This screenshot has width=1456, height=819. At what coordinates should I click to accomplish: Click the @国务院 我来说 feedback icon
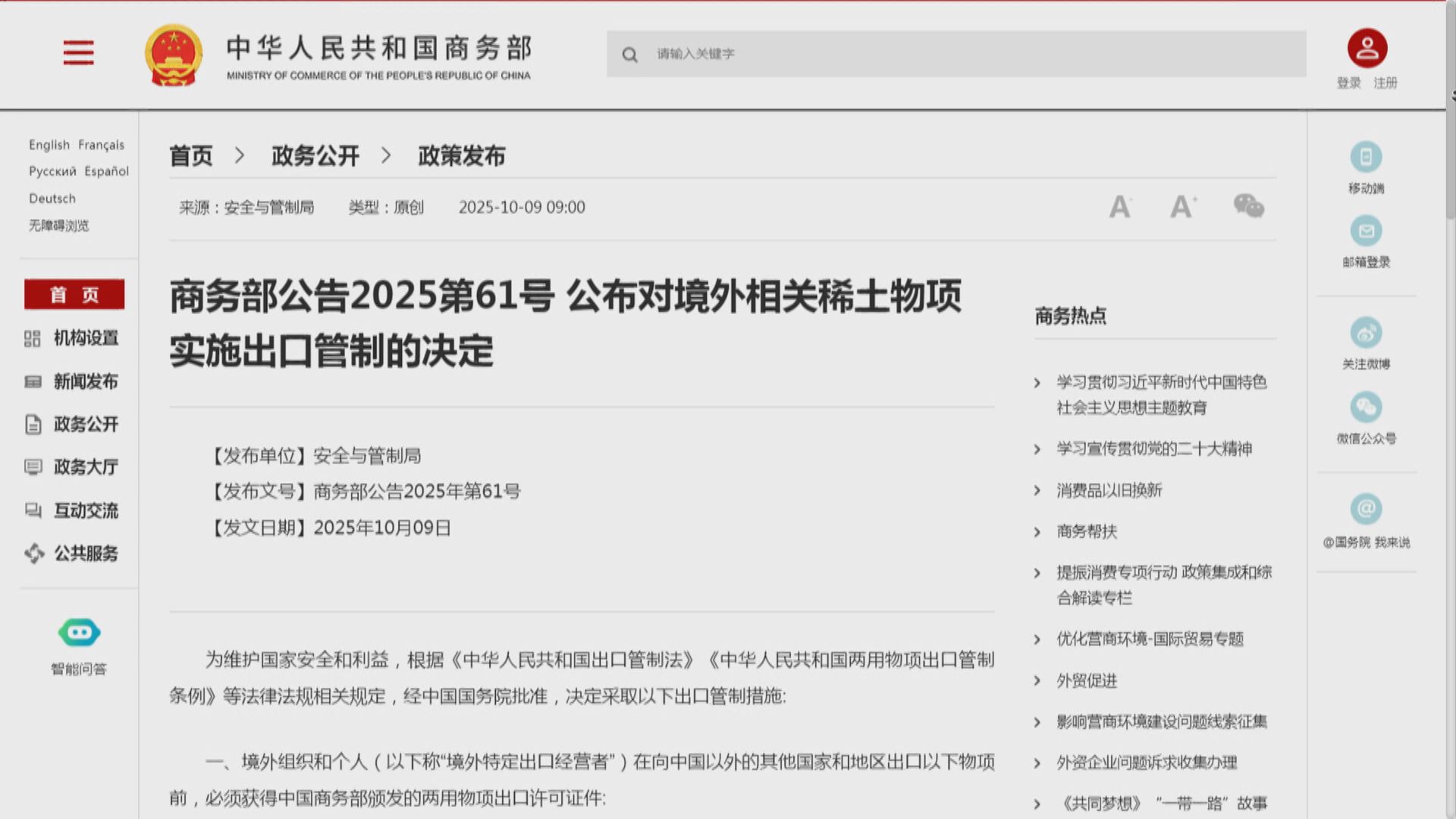point(1367,510)
